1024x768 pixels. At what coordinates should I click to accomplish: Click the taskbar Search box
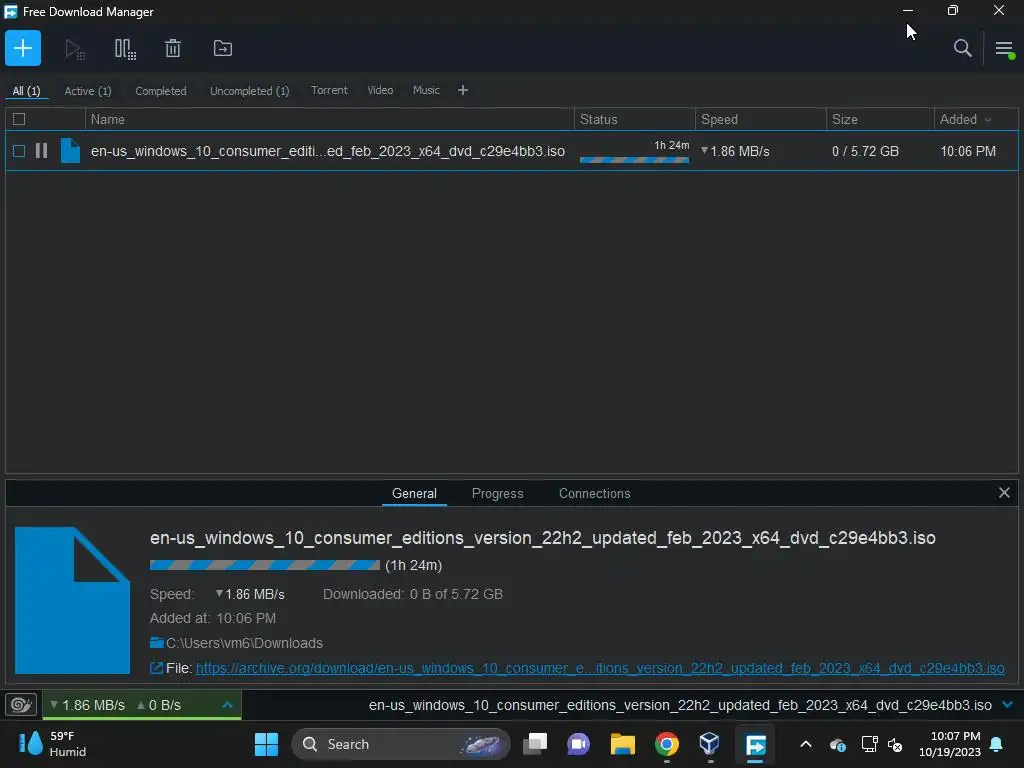click(400, 744)
